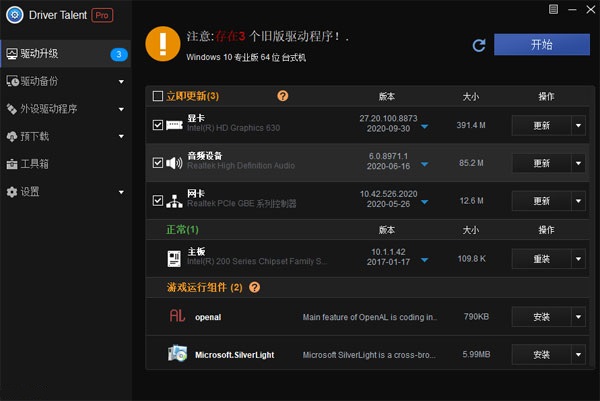Click the openal description text
600x401 pixels.
coord(370,317)
